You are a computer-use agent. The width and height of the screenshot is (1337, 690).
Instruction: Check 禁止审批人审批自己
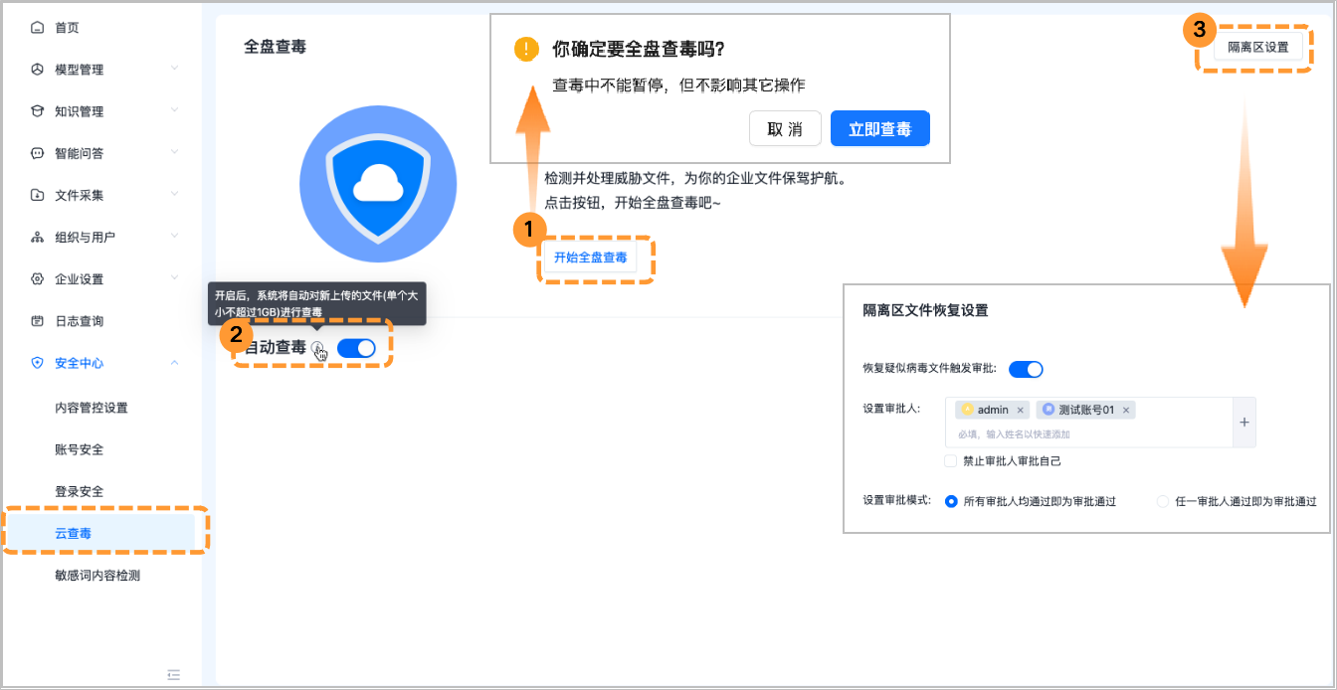point(949,461)
